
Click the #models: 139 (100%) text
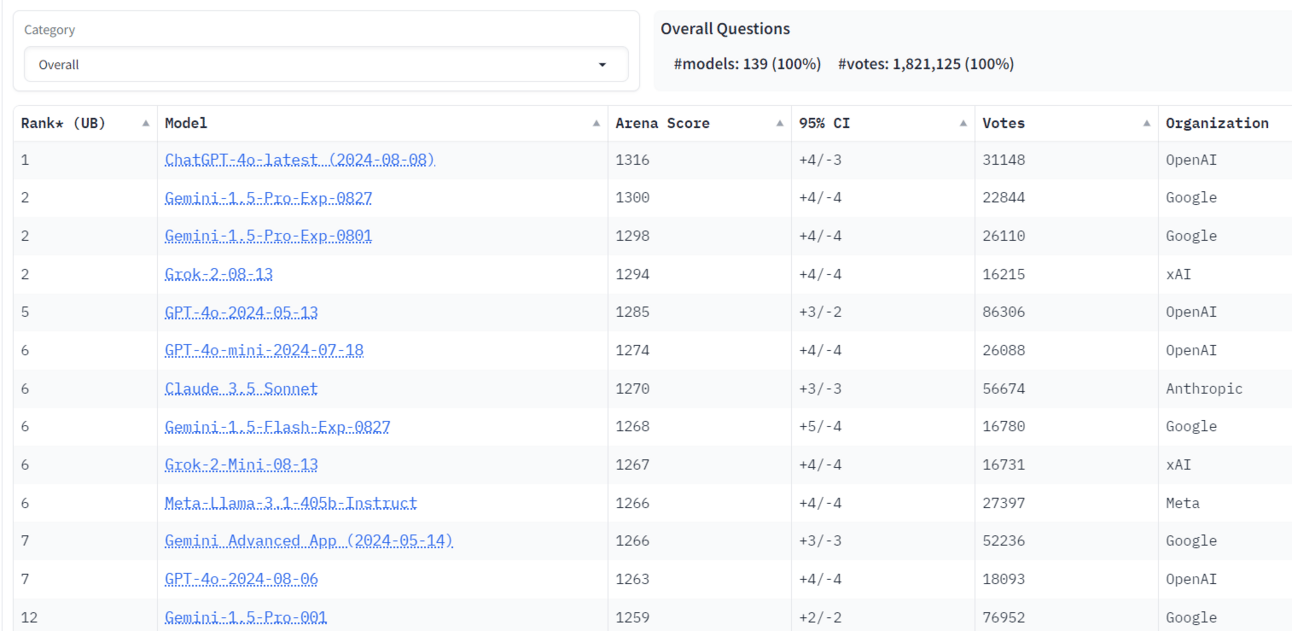coord(747,64)
